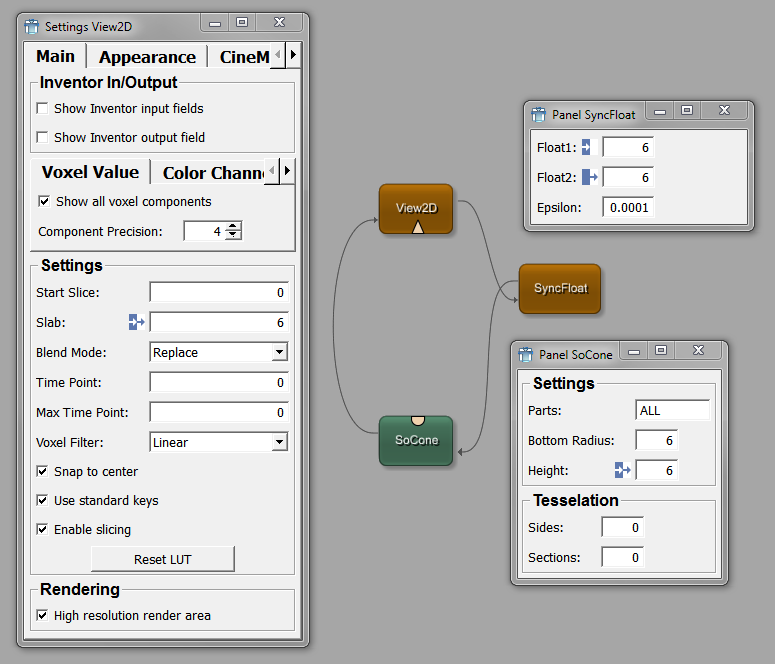Viewport: 775px width, 664px height.
Task: Enable Show Inventor input fields
Action: pyautogui.click(x=43, y=108)
